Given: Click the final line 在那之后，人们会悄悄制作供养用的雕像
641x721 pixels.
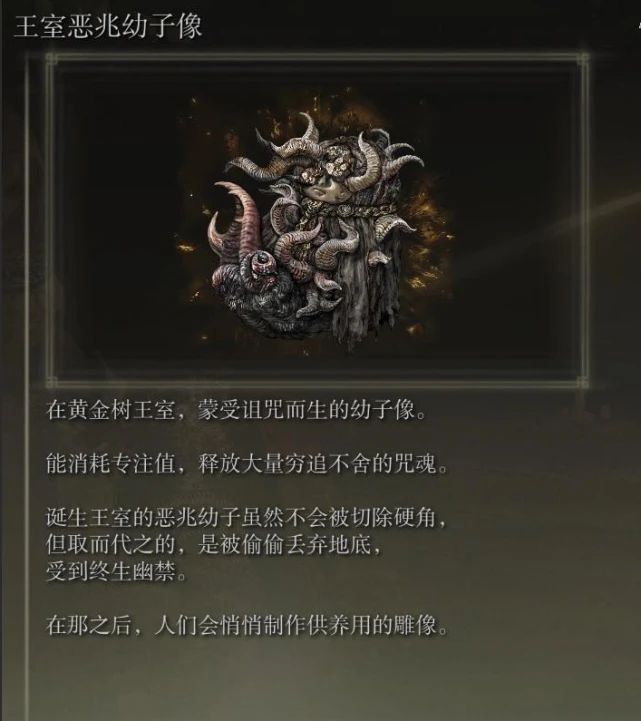Looking at the screenshot, I should pyautogui.click(x=247, y=625).
